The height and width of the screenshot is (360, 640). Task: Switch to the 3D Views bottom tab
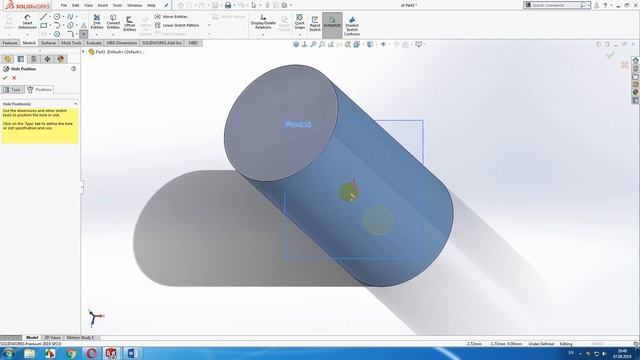tap(52, 338)
